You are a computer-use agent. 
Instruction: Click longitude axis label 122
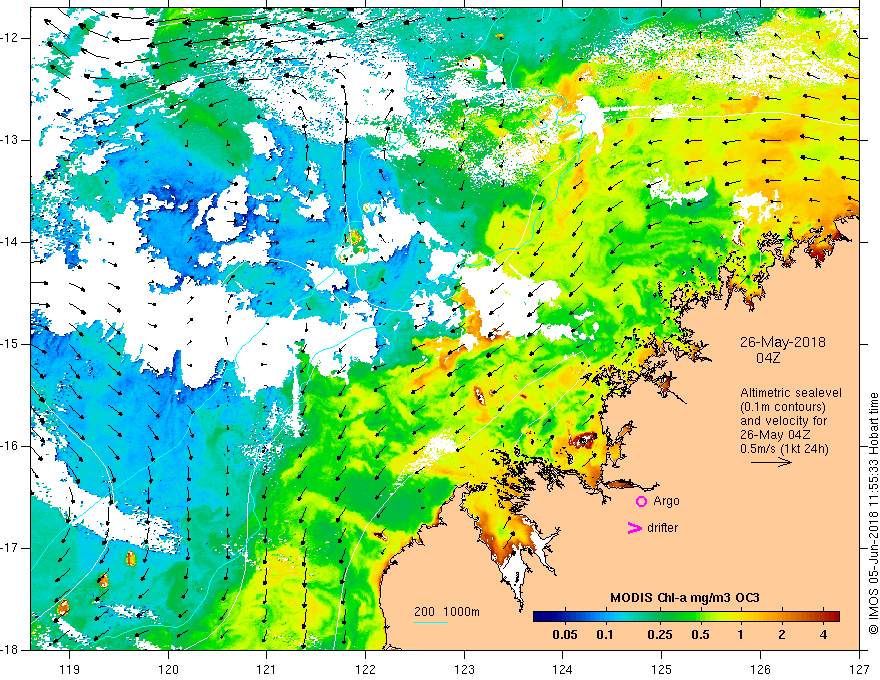(365, 669)
